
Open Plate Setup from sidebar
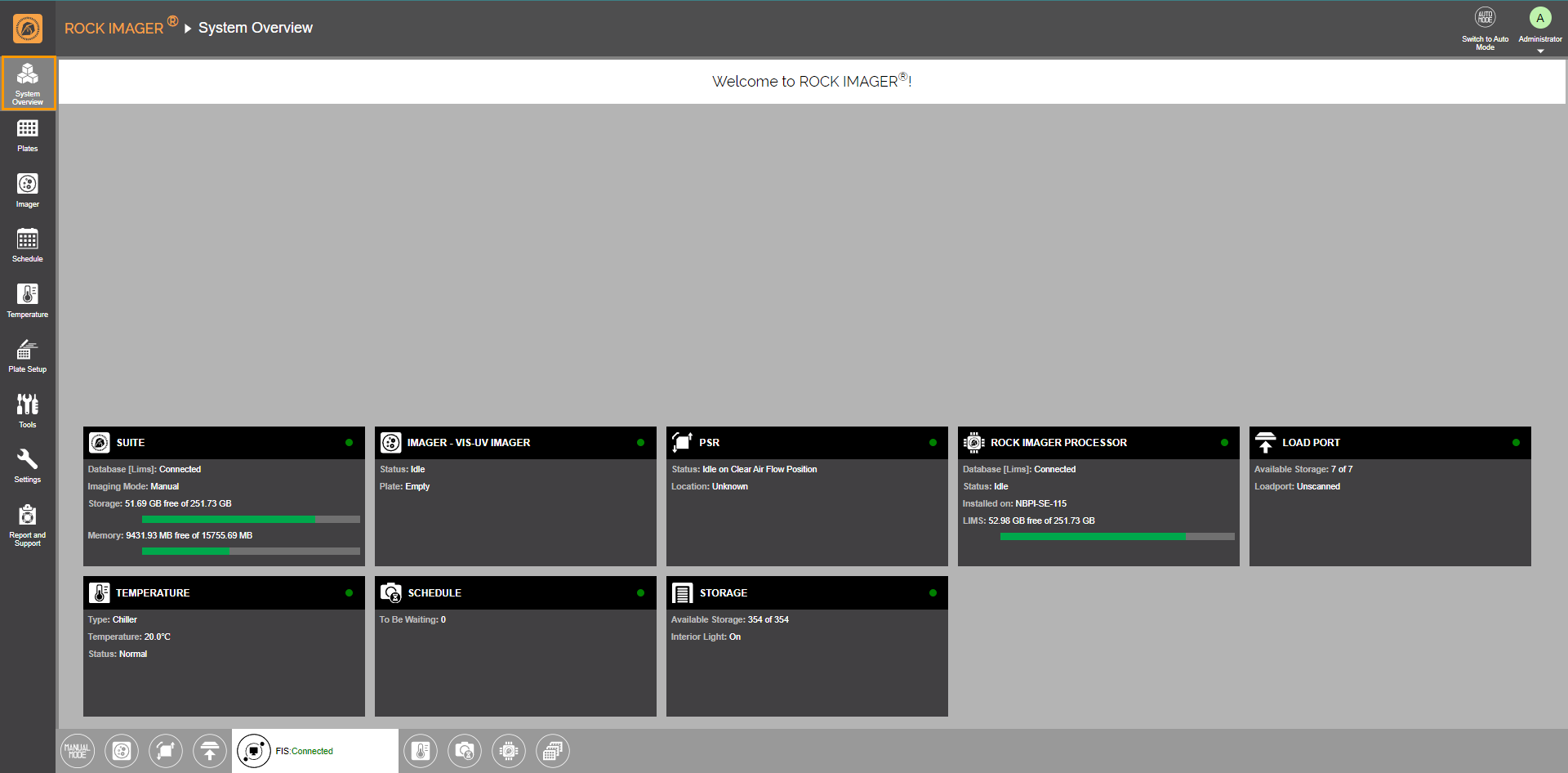(x=27, y=356)
